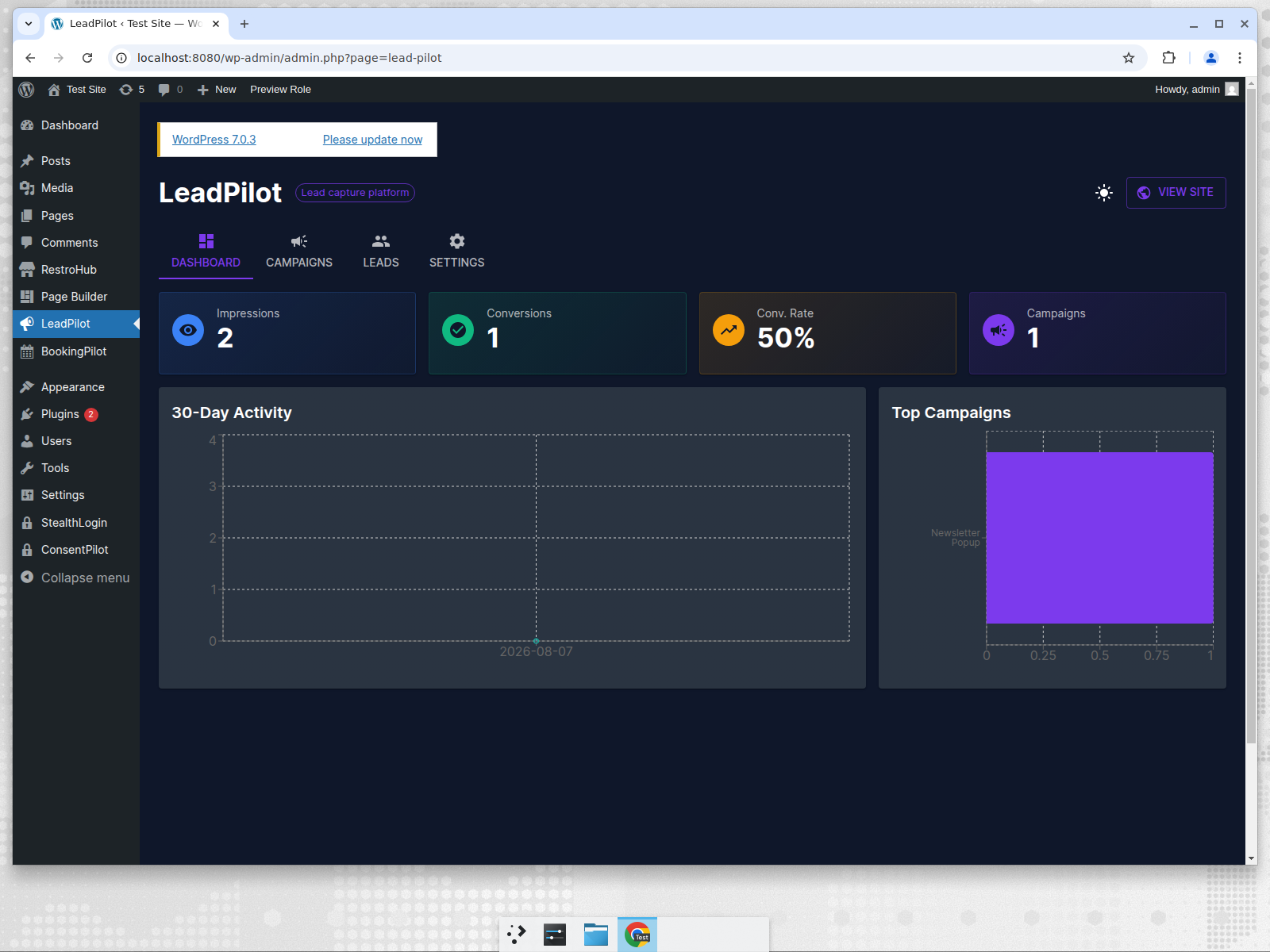
Task: Click the LeadPilot megaphone sidebar icon
Action: point(27,324)
